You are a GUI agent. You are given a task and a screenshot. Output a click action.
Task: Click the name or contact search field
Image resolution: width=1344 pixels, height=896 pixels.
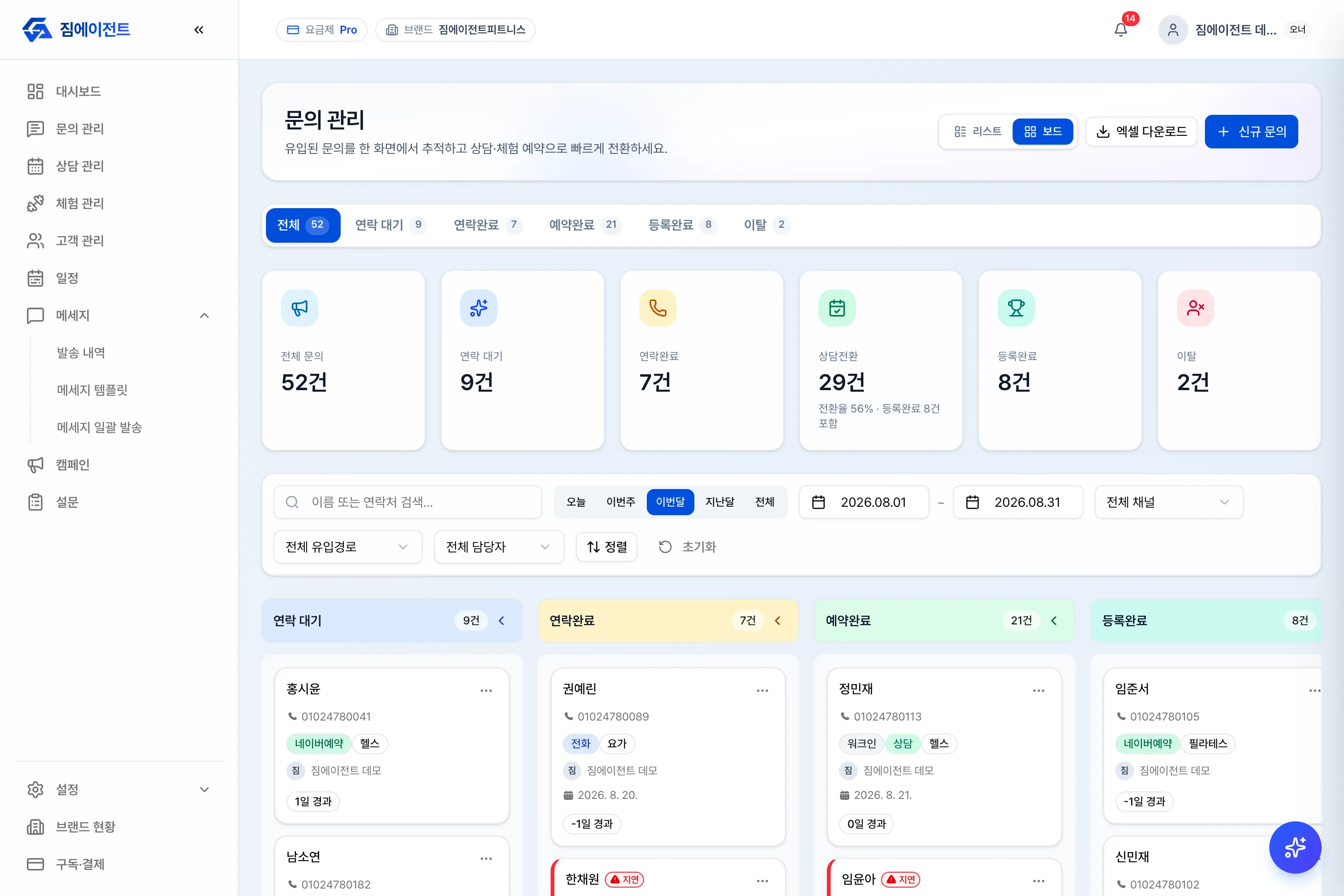coord(407,502)
